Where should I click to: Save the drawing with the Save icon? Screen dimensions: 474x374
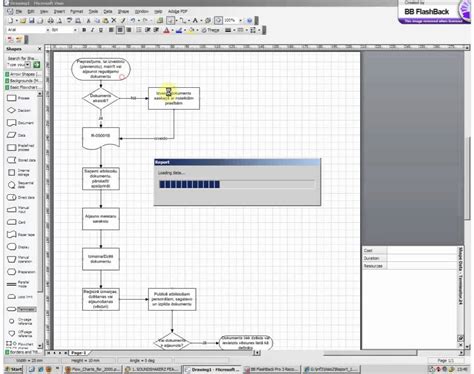[x=32, y=21]
